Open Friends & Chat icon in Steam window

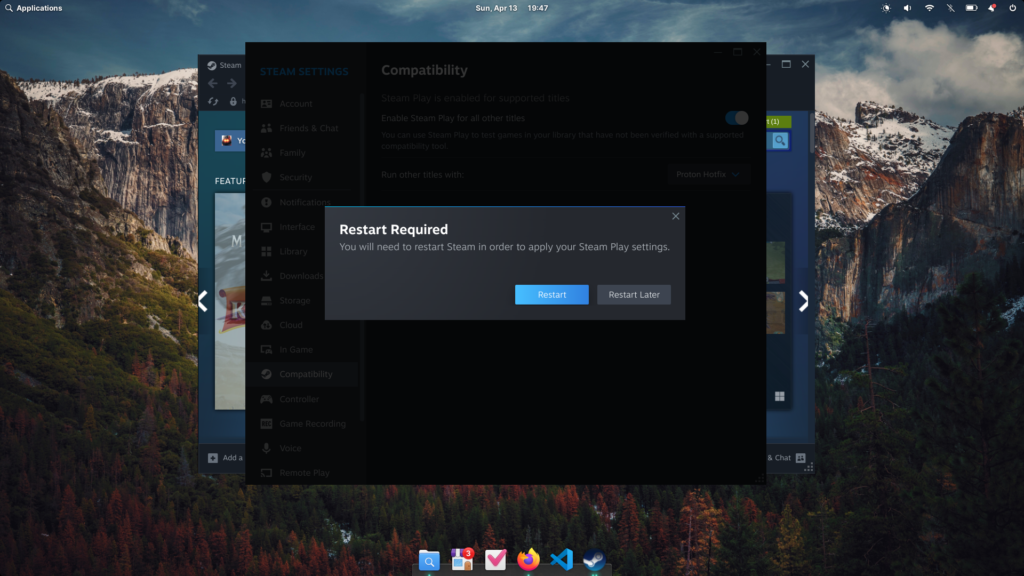coord(801,458)
